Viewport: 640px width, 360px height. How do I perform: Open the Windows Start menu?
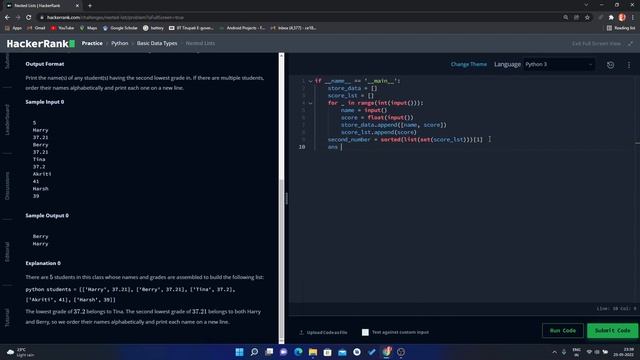(x=240, y=352)
